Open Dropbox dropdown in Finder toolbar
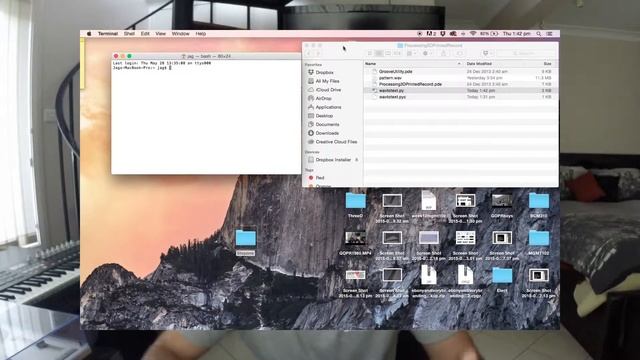The image size is (640, 360). pyautogui.click(x=487, y=53)
